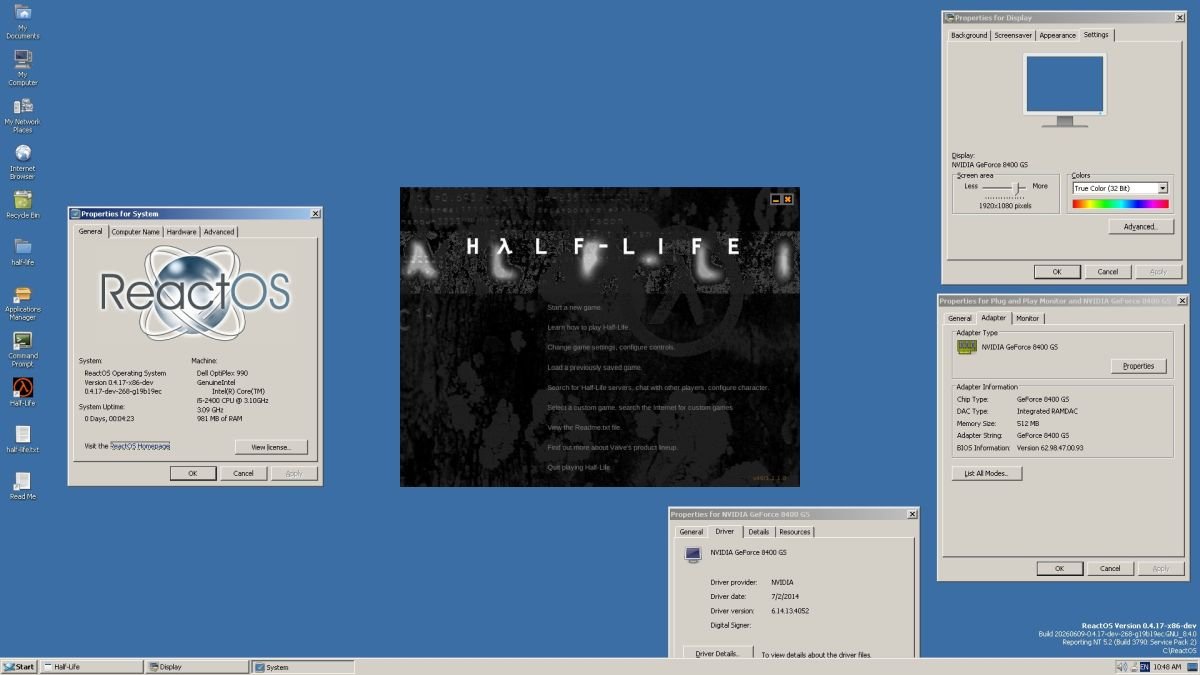Open the Screensaver tab
The height and width of the screenshot is (675, 1200).
tap(1013, 35)
